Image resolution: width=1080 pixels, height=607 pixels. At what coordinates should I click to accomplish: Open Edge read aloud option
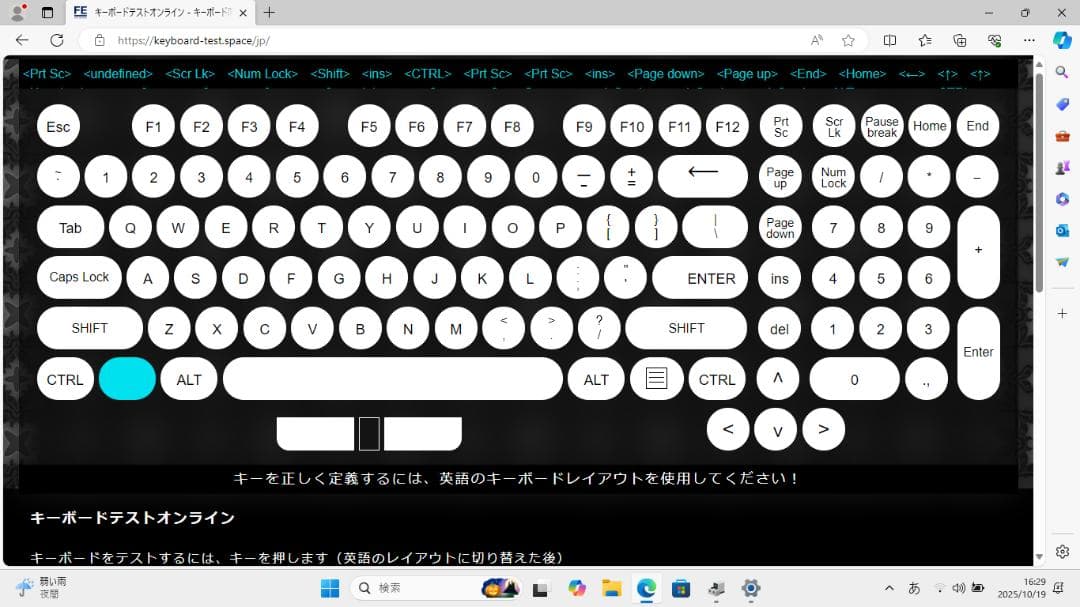click(817, 41)
